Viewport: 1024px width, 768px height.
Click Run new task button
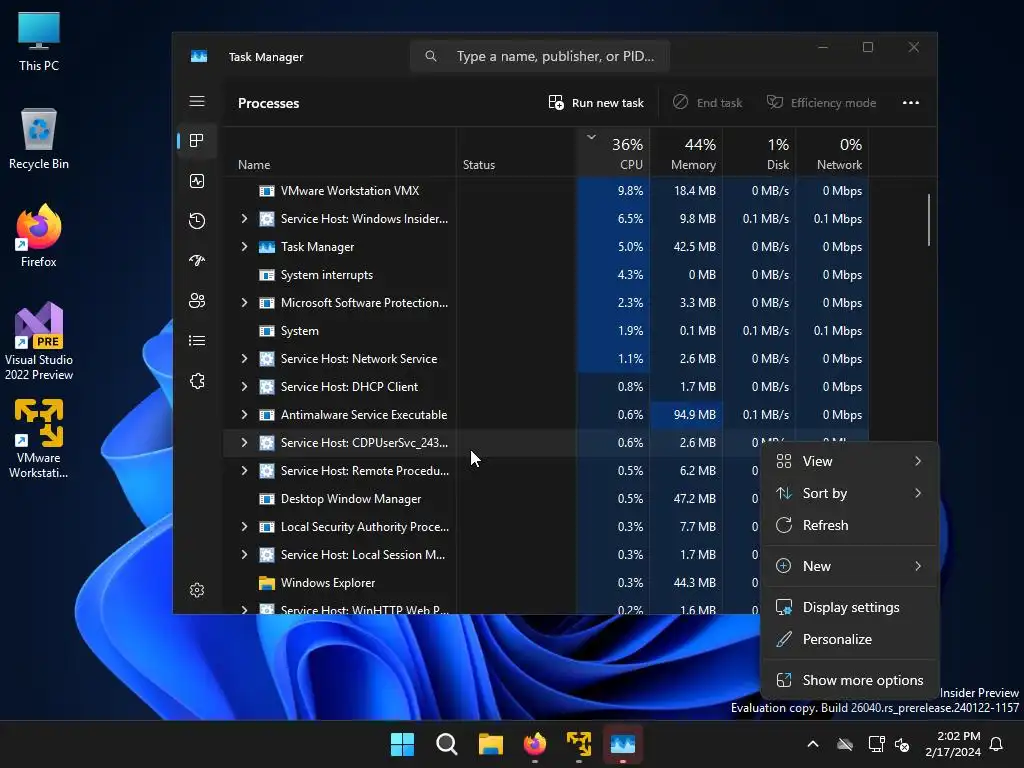point(596,103)
